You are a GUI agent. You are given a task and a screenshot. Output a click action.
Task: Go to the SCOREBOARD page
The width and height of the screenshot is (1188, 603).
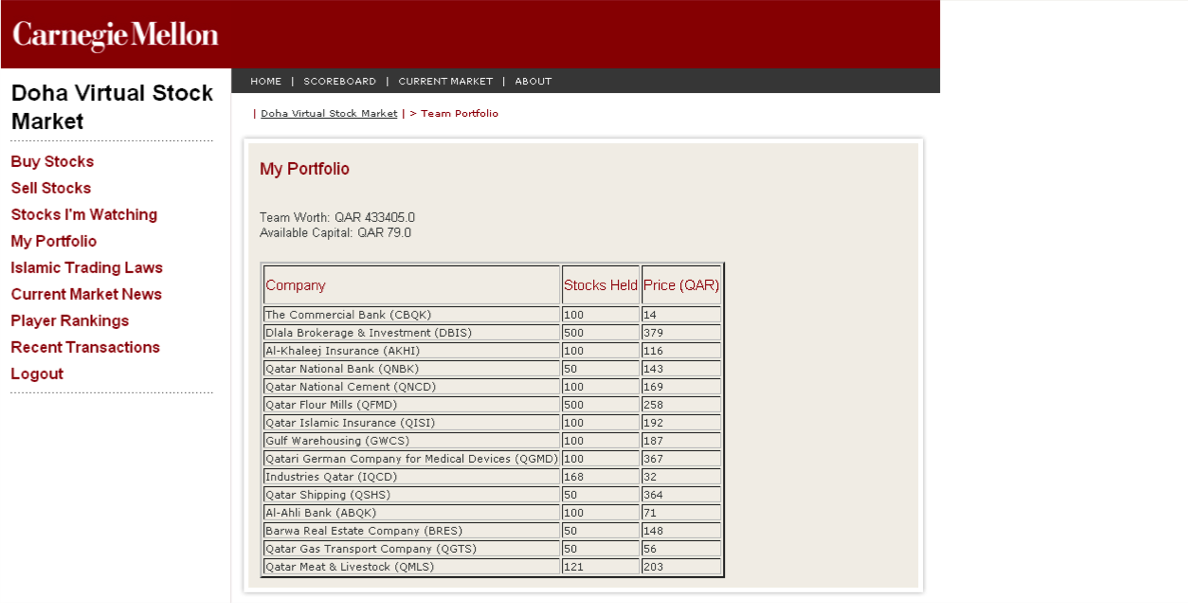[339, 81]
